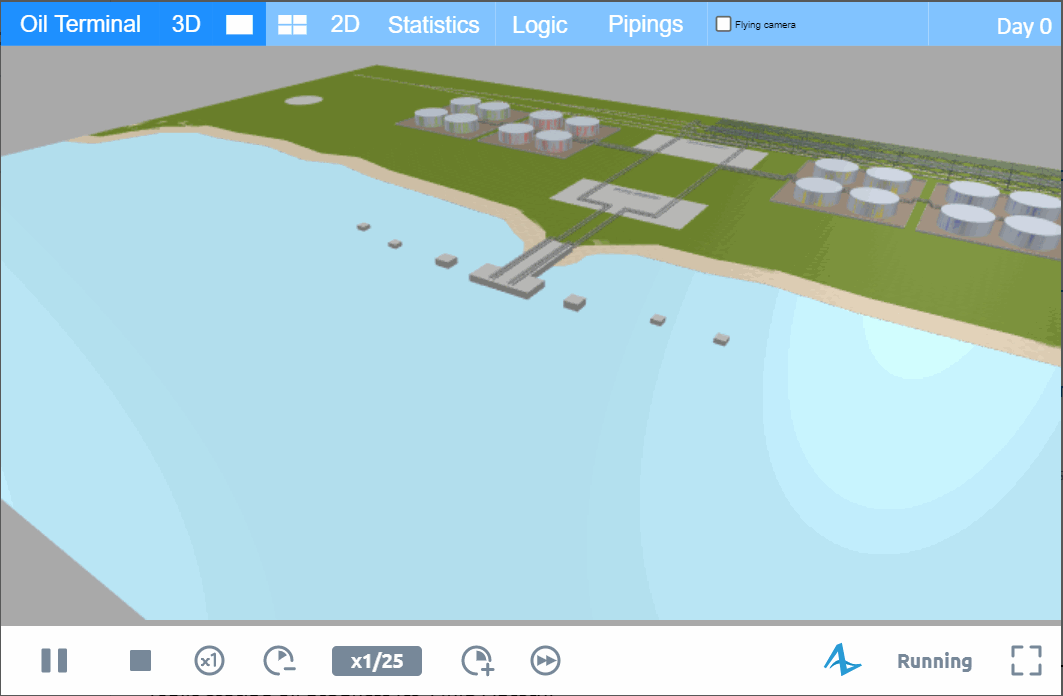Select the single-window view icon
This screenshot has height=696, width=1063.
pos(239,25)
